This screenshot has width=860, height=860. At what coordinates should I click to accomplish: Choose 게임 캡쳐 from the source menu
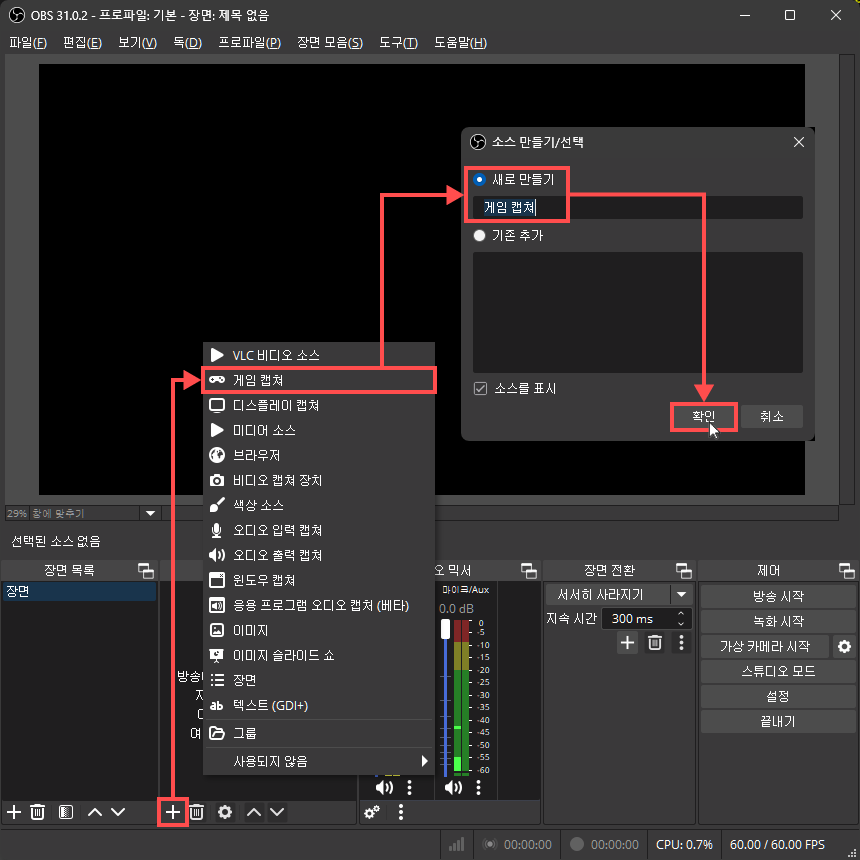(318, 380)
